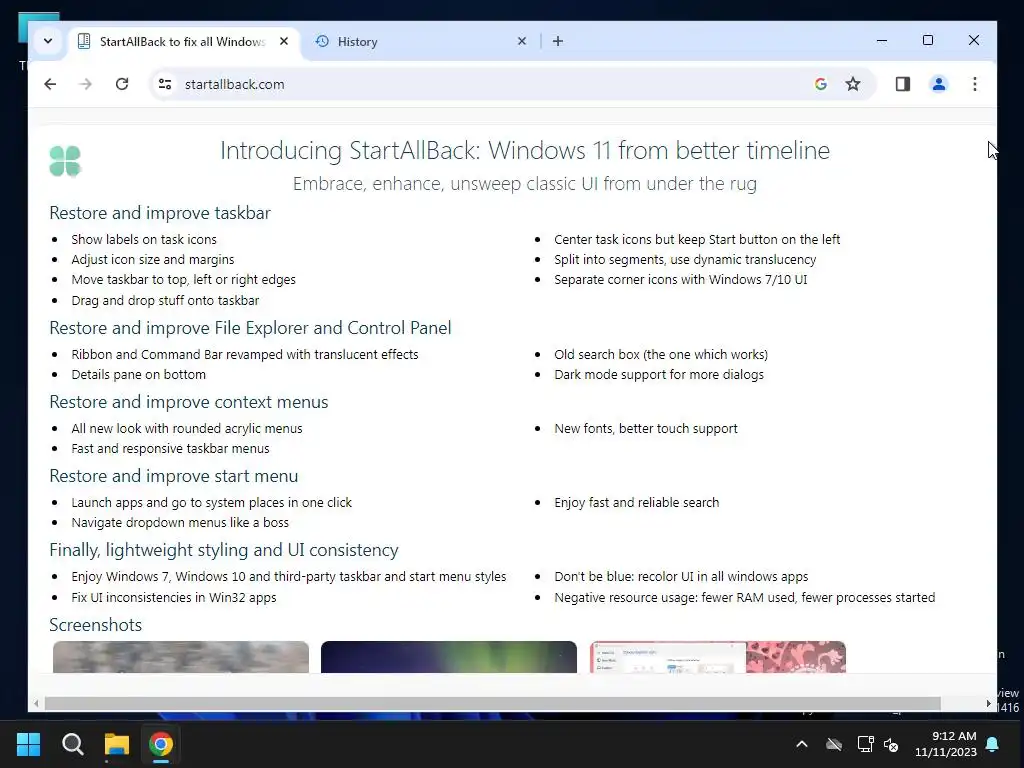
Task: Click 'Adjust icon size and margins' text
Action: coord(153,259)
